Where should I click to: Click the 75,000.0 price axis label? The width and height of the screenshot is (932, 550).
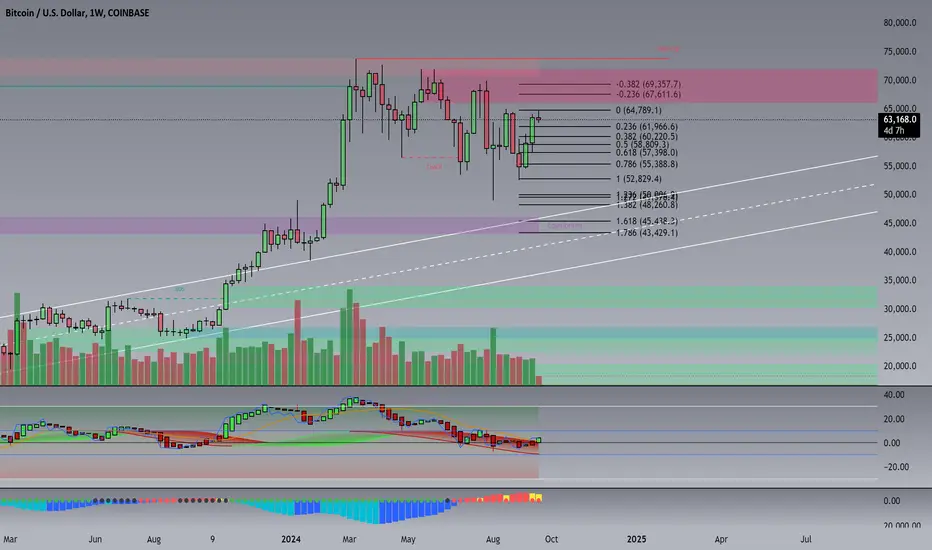899,51
